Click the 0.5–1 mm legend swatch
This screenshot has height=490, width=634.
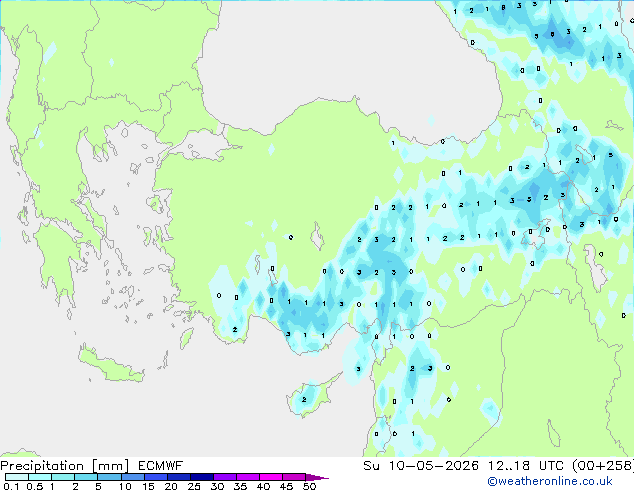40,477
